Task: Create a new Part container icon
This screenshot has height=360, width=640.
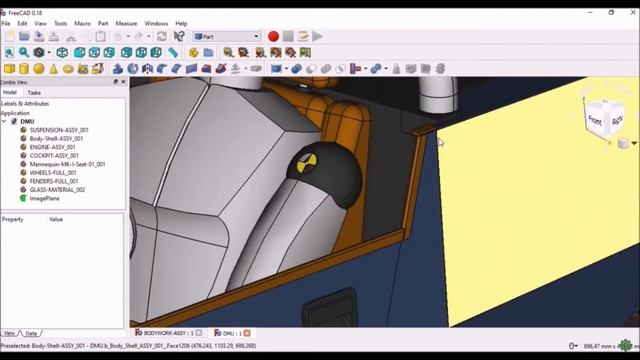Action: pos(193,53)
